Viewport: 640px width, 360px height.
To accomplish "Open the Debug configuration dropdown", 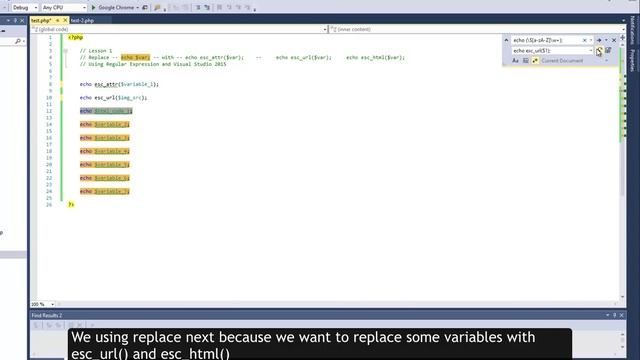I will 24,7.
